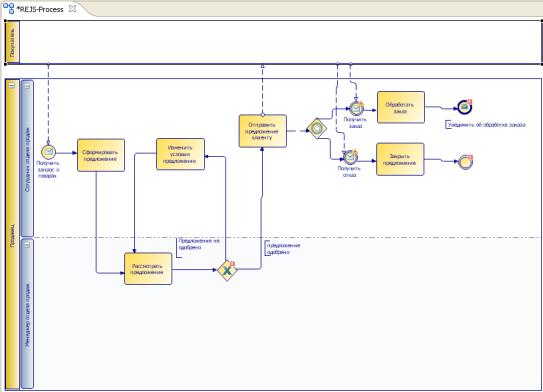
Task: Click the Получить заказ event label
Action: [355, 123]
